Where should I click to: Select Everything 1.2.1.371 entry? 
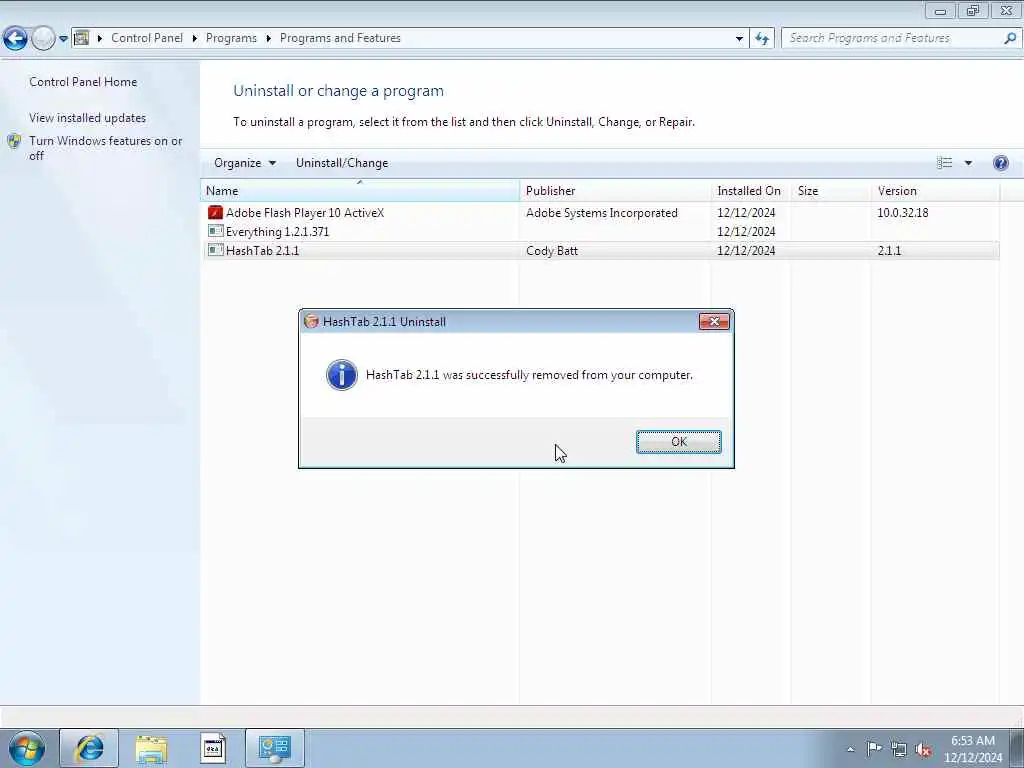pyautogui.click(x=600, y=232)
